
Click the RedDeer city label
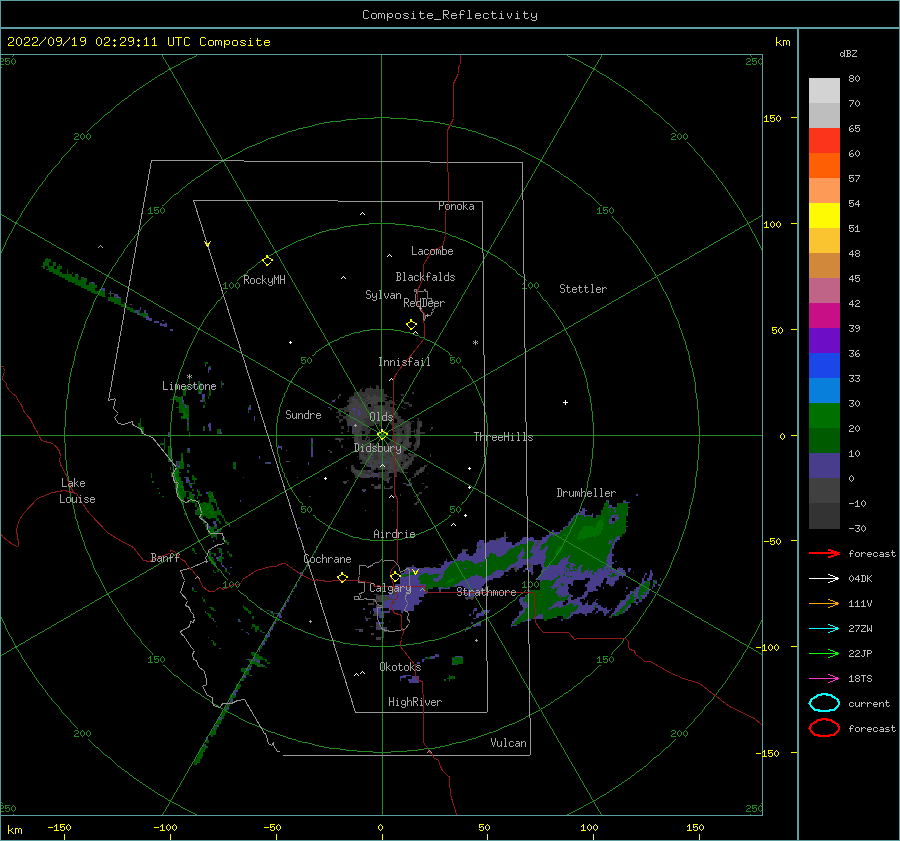coord(424,303)
